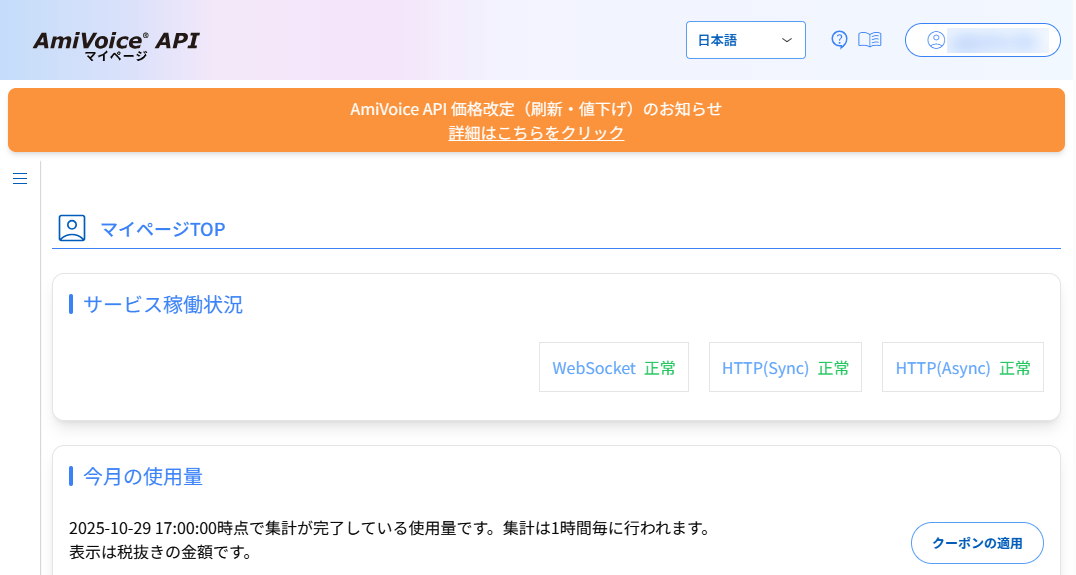Click the orange price revision announcement title
Viewport: 1076px width, 575px height.
tap(536, 109)
